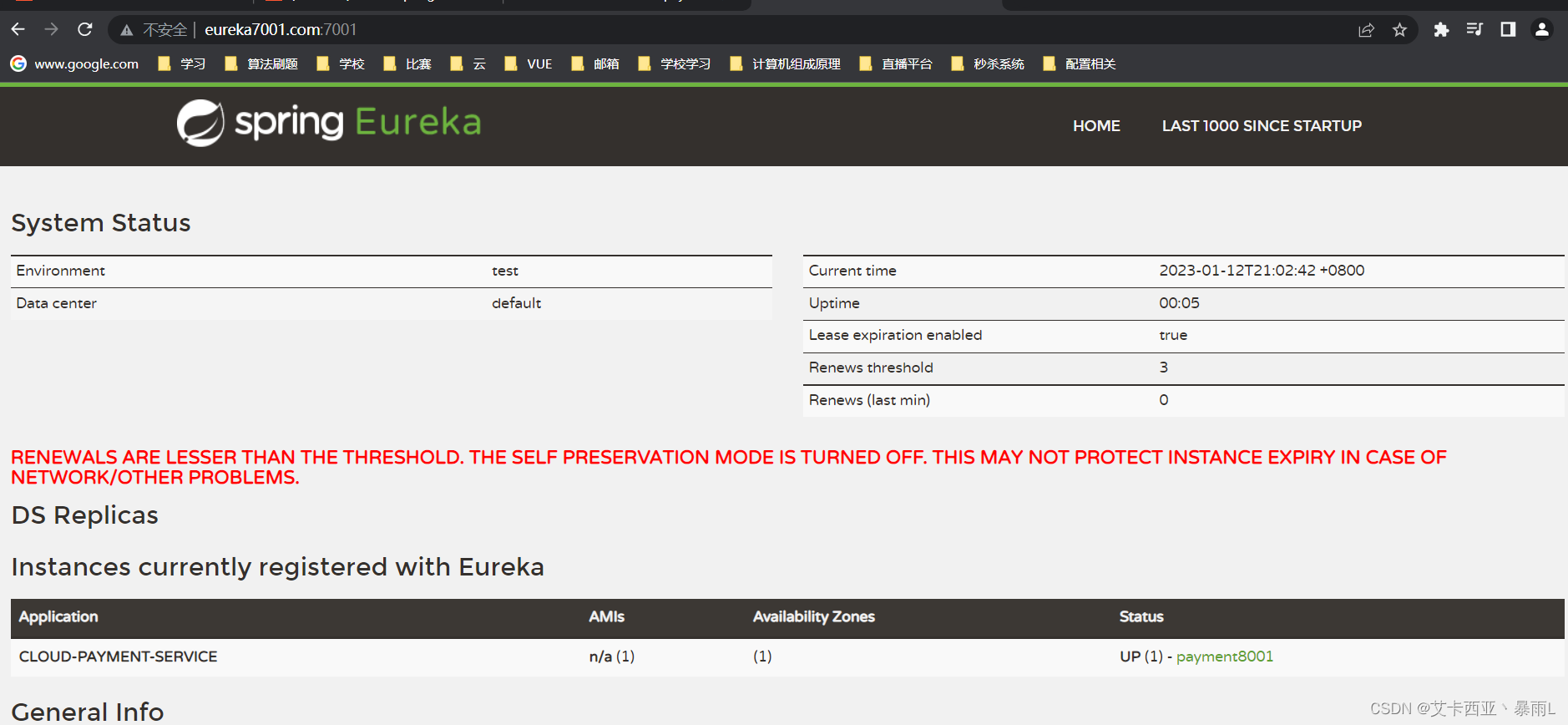The height and width of the screenshot is (725, 1568).
Task: Select the 'n/a (1)' AMIs cell
Action: (x=612, y=657)
